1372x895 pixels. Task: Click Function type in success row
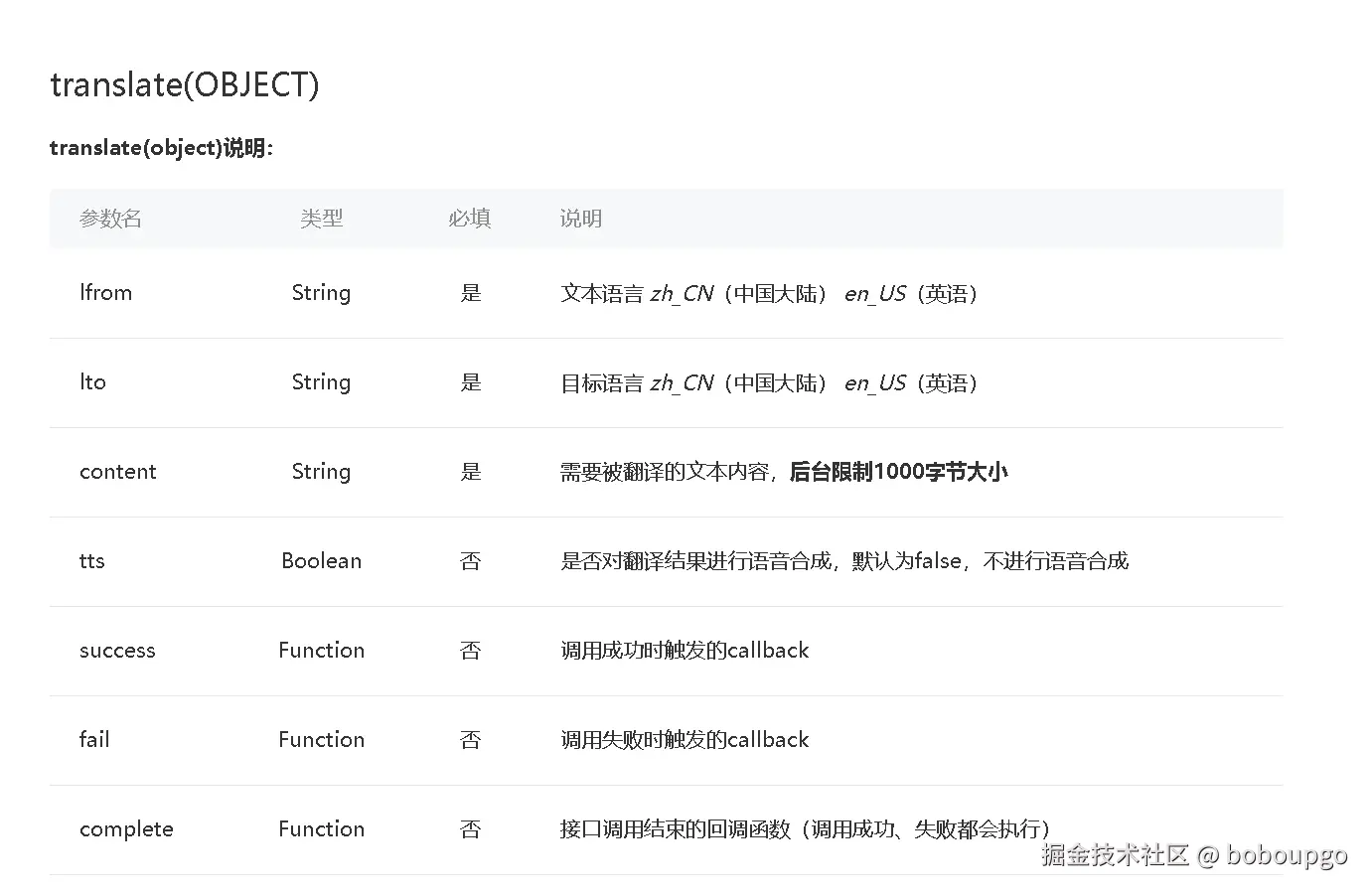(321, 651)
